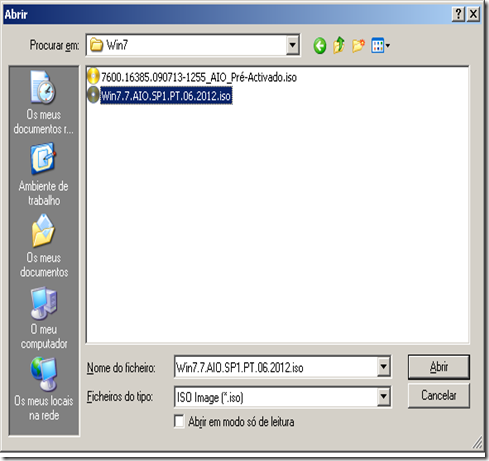
Task: Click the resize grip at dialog corner
Action: [477, 443]
